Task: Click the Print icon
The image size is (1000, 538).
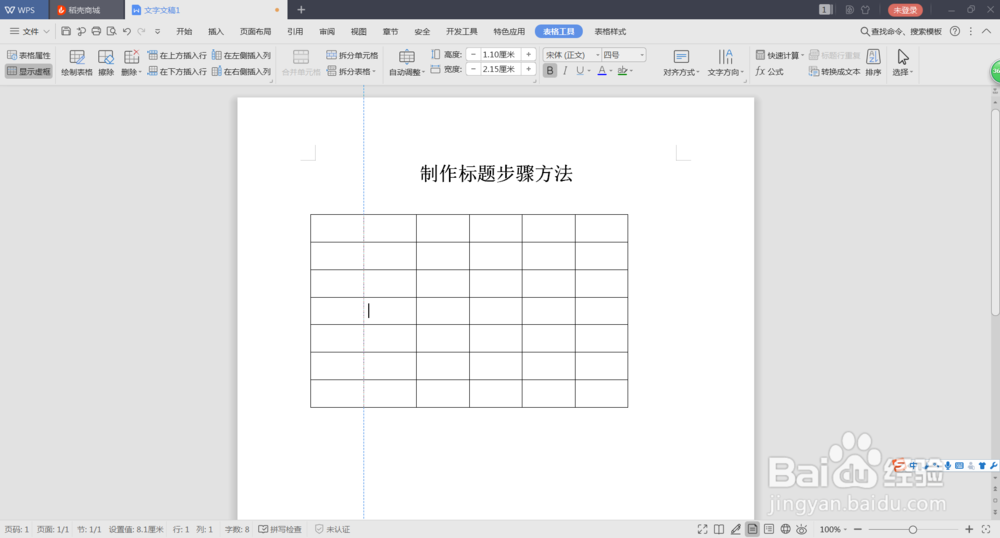Action: [96, 31]
